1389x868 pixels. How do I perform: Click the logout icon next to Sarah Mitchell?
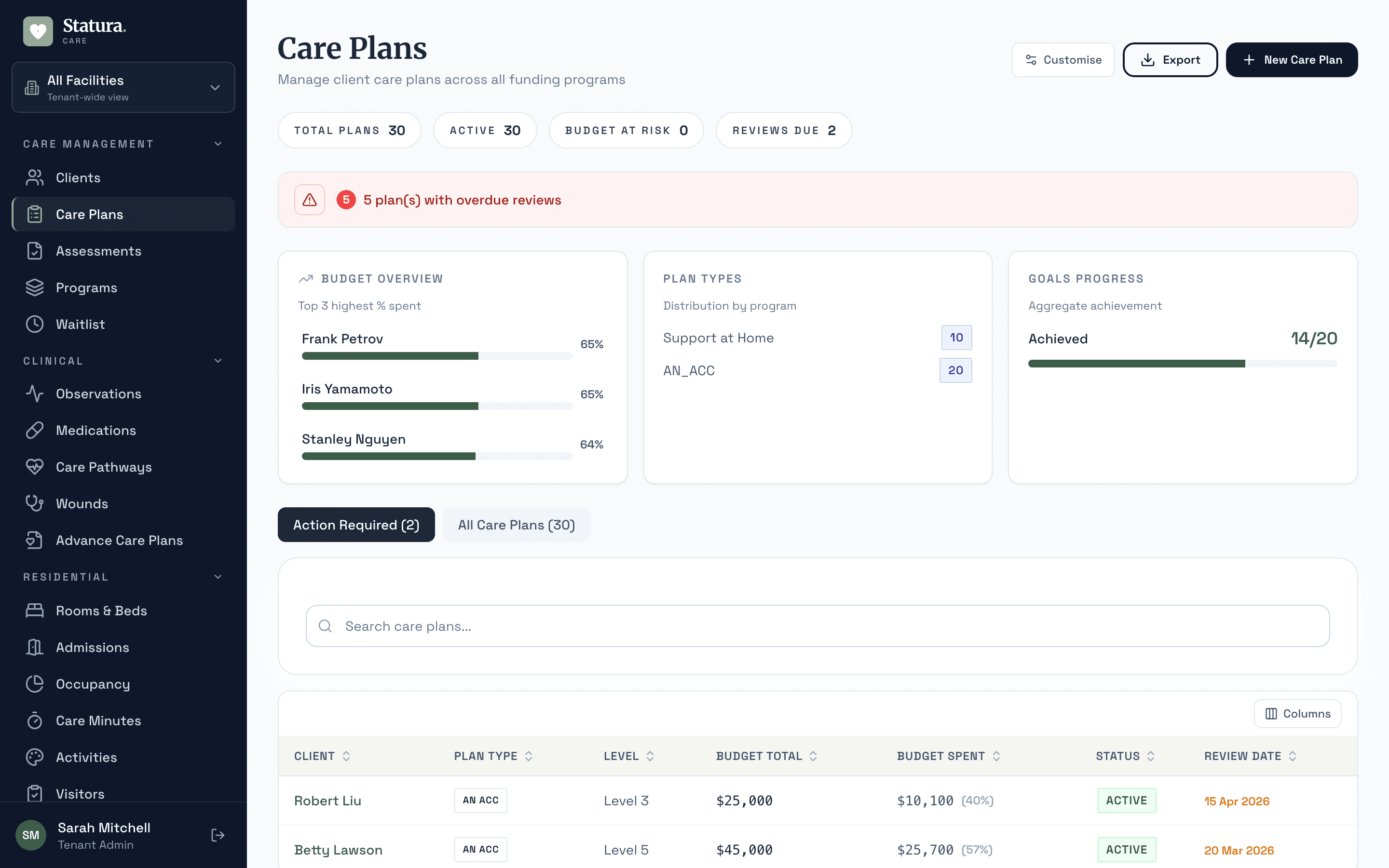218,835
